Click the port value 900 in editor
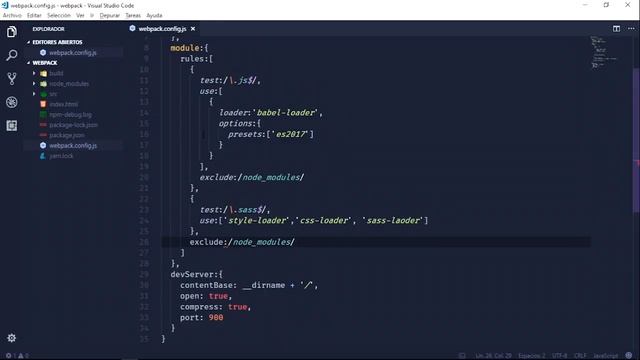The width and height of the screenshot is (640, 360). point(216,318)
